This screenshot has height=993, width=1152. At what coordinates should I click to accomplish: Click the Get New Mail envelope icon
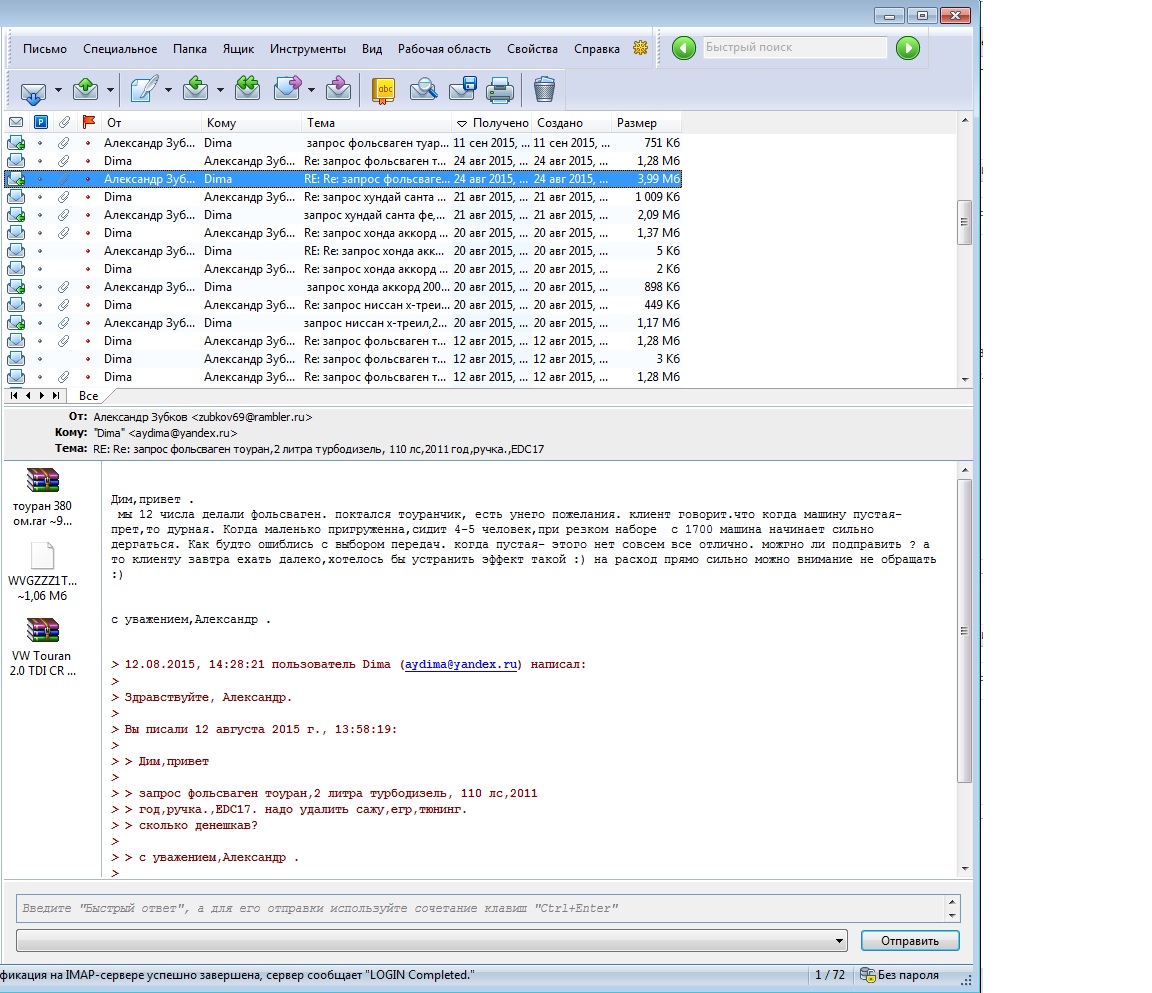(x=33, y=91)
